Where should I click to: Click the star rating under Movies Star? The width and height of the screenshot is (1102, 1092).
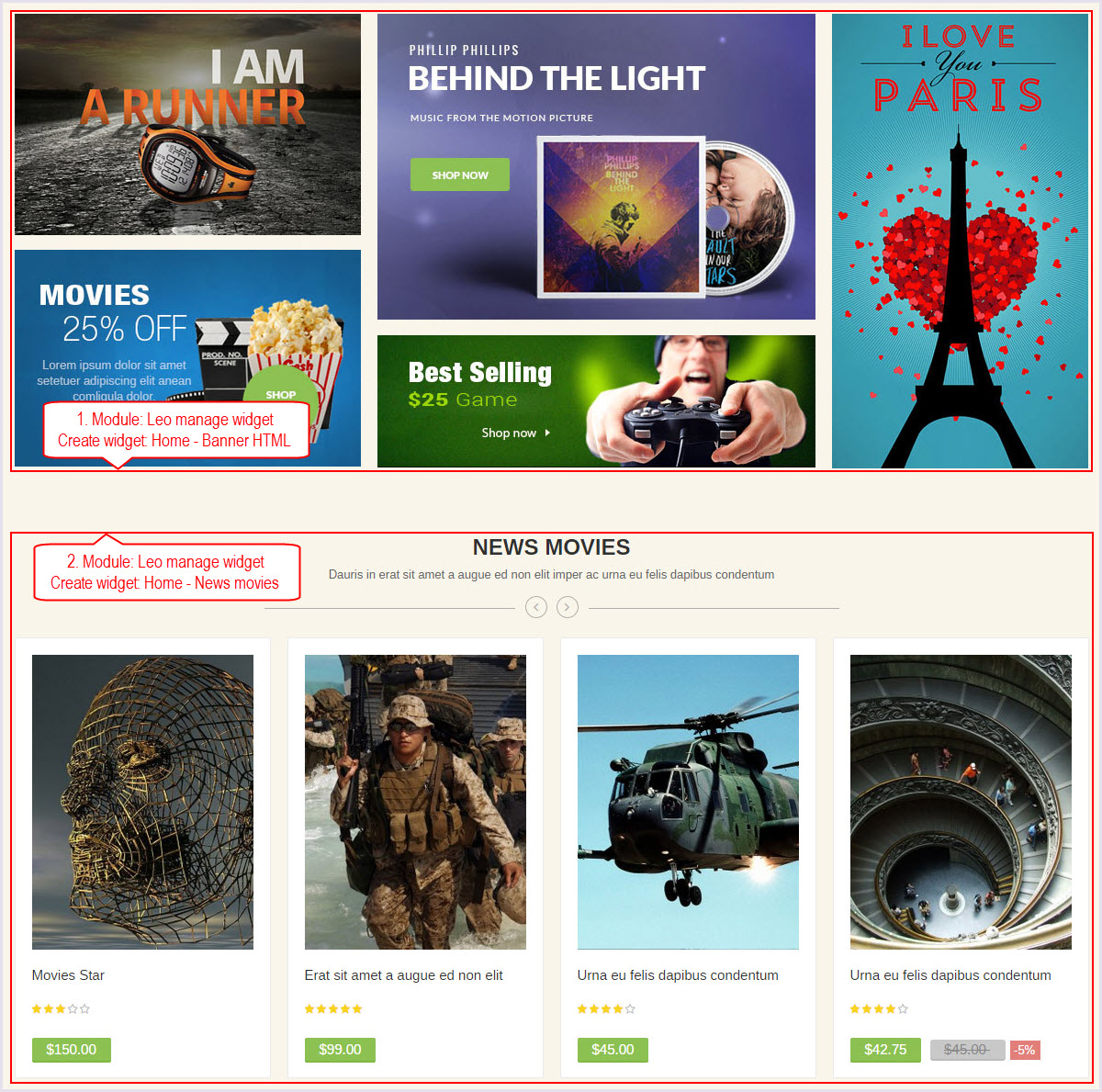[x=61, y=1008]
